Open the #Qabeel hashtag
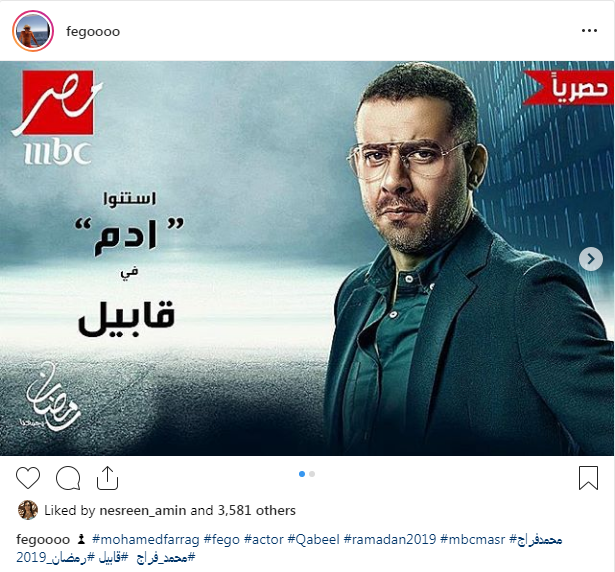Image resolution: width=615 pixels, height=572 pixels. click(313, 539)
